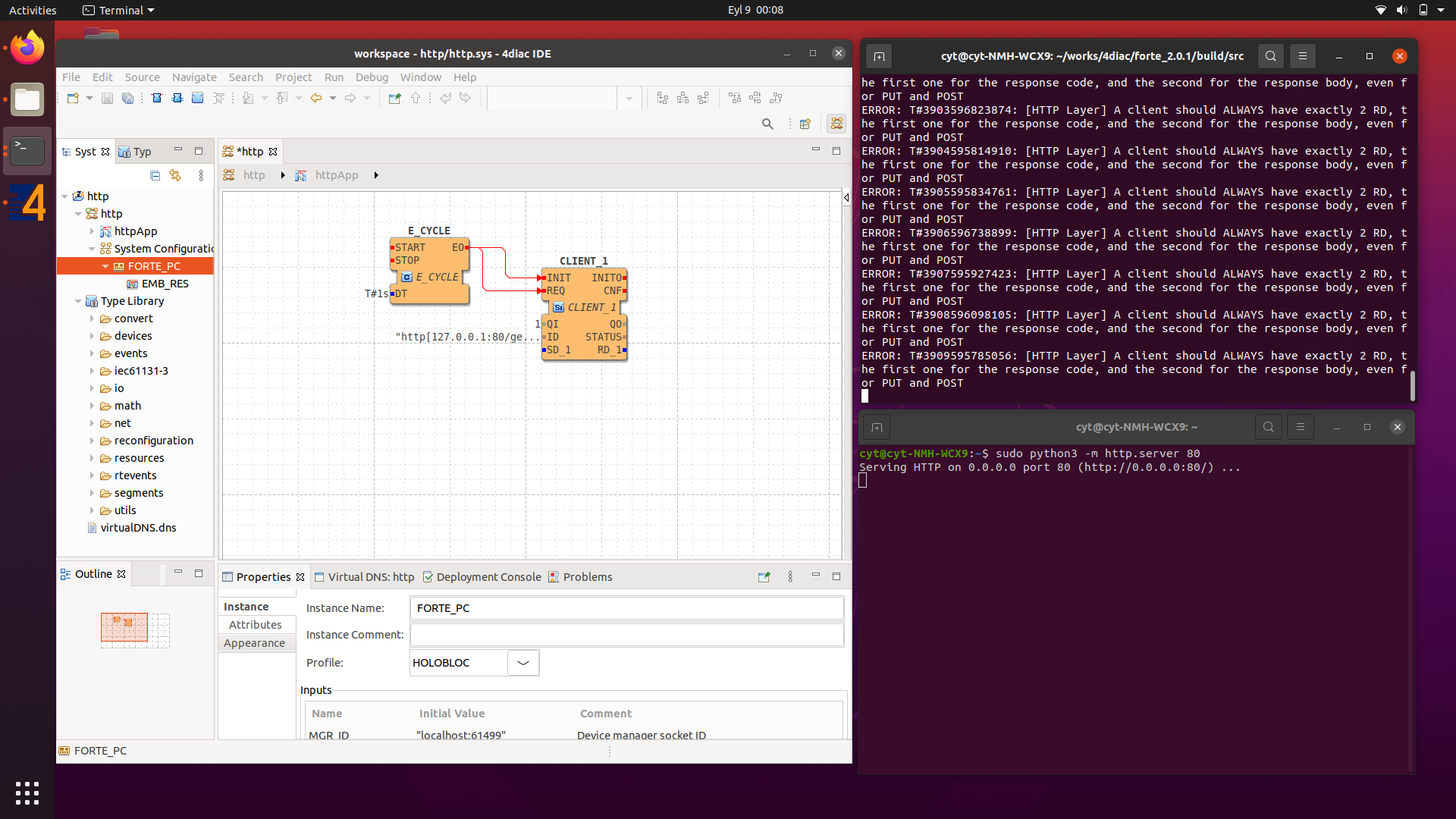Image resolution: width=1456 pixels, height=819 pixels.
Task: Open hamburger menu in lower terminal
Action: [1301, 427]
